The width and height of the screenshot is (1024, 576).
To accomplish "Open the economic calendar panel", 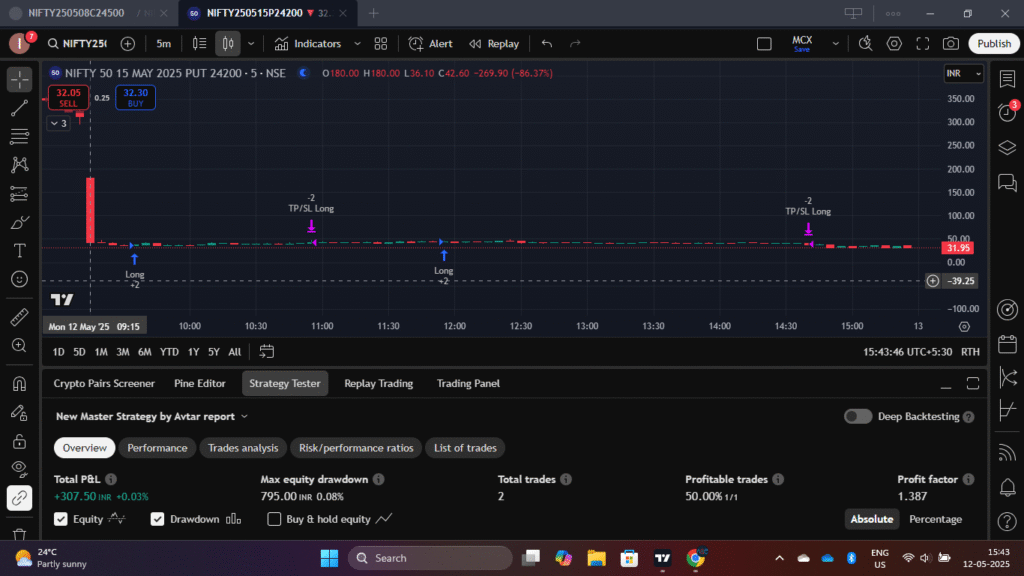I will pos(1007,344).
